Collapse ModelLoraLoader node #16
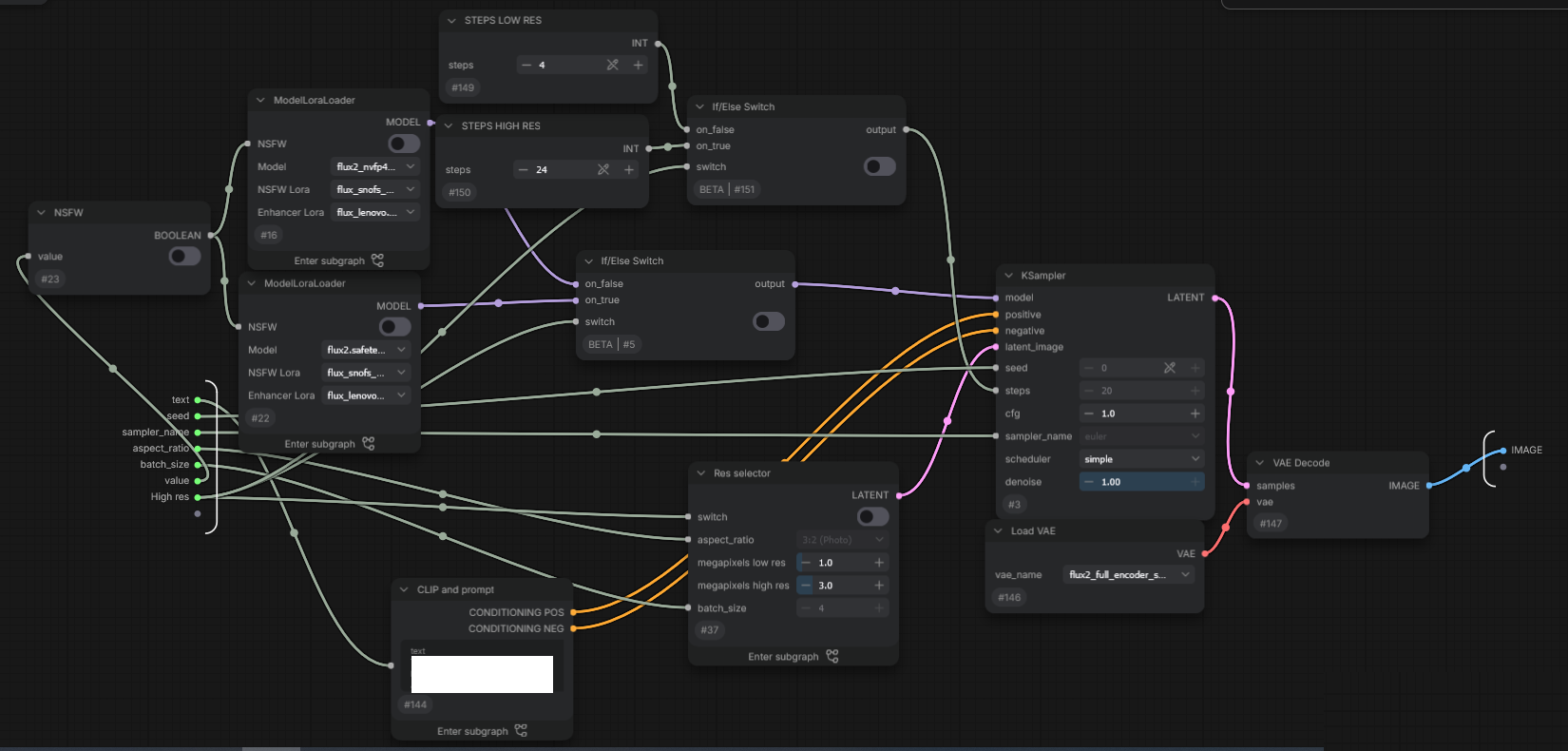The width and height of the screenshot is (1568, 751). click(x=260, y=100)
